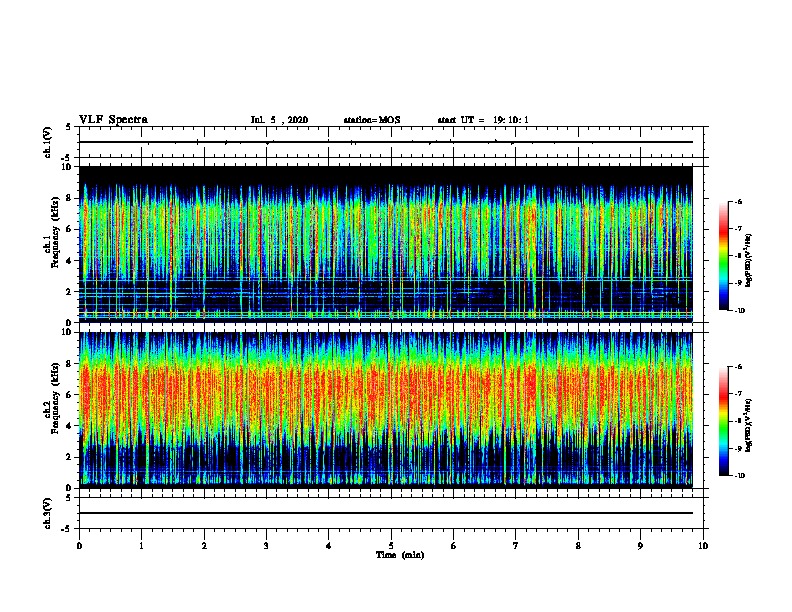Image resolution: width=792 pixels, height=612 pixels.
Task: Click the "-6" label on ch.1 colorbar
Action: point(738,201)
